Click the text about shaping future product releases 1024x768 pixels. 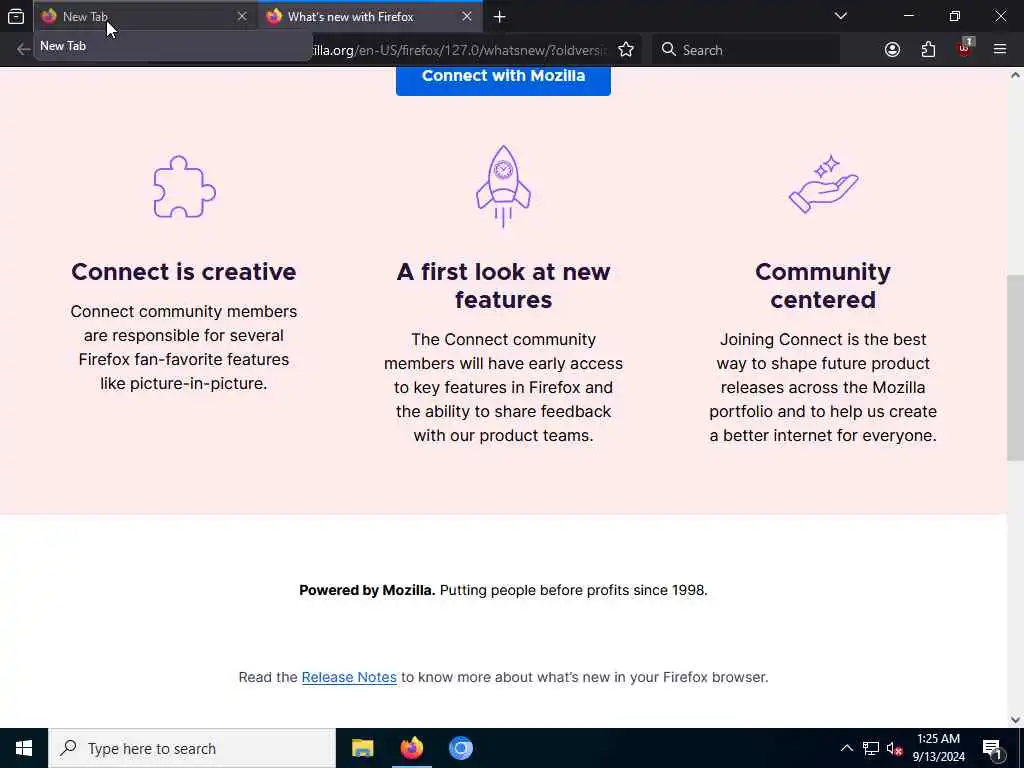(823, 387)
